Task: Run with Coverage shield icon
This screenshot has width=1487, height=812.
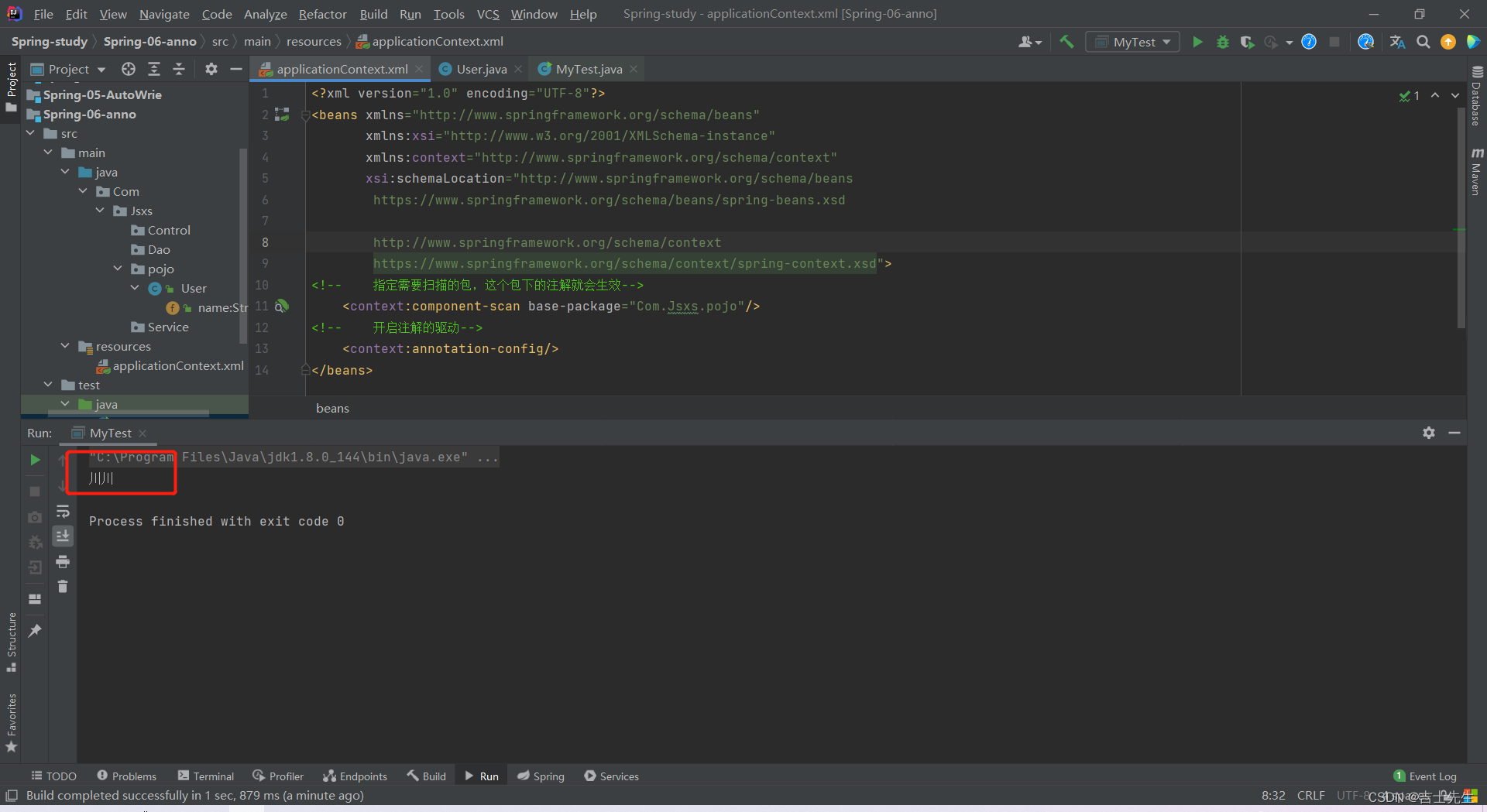Action: click(1247, 42)
